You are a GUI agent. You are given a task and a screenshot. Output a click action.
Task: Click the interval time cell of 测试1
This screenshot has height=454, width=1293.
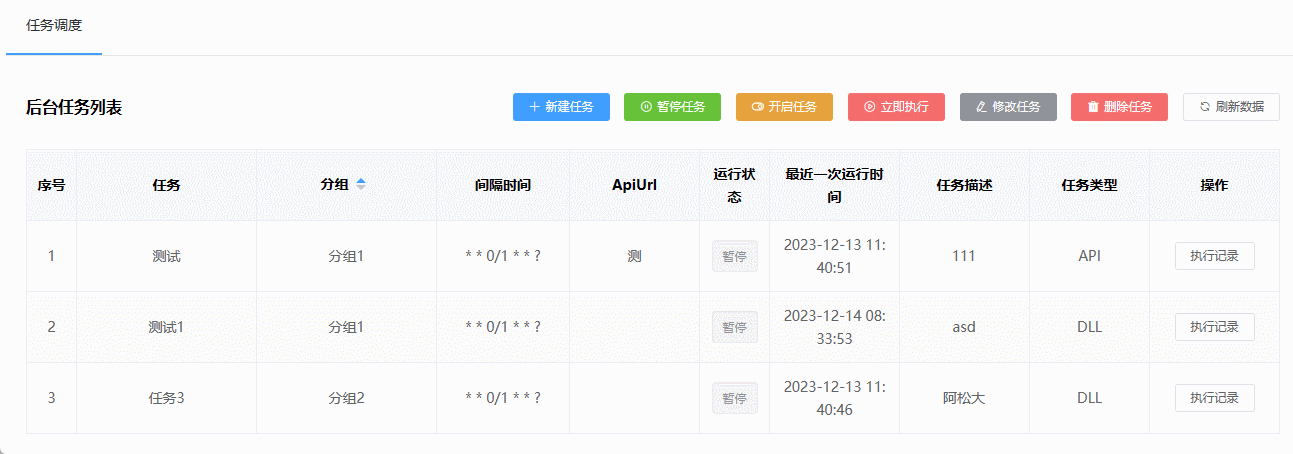point(503,327)
